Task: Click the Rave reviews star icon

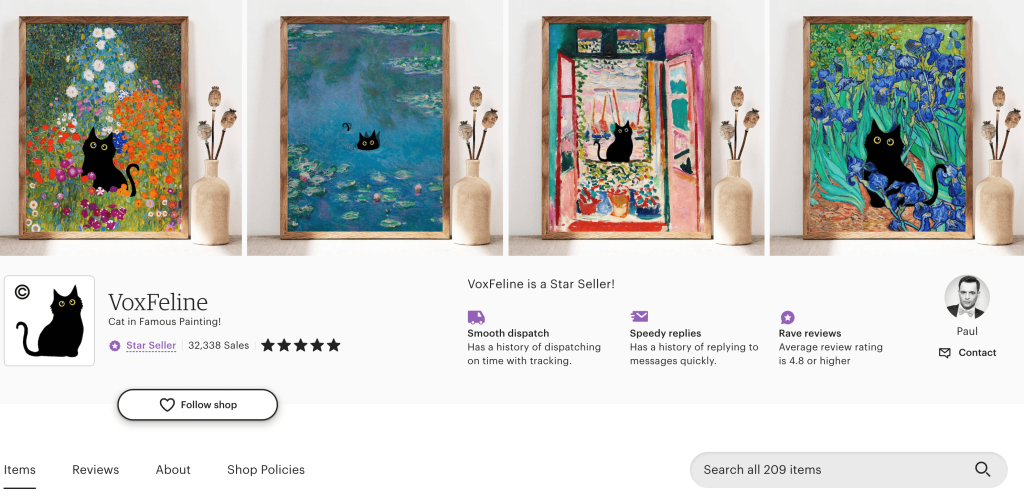Action: tap(787, 317)
